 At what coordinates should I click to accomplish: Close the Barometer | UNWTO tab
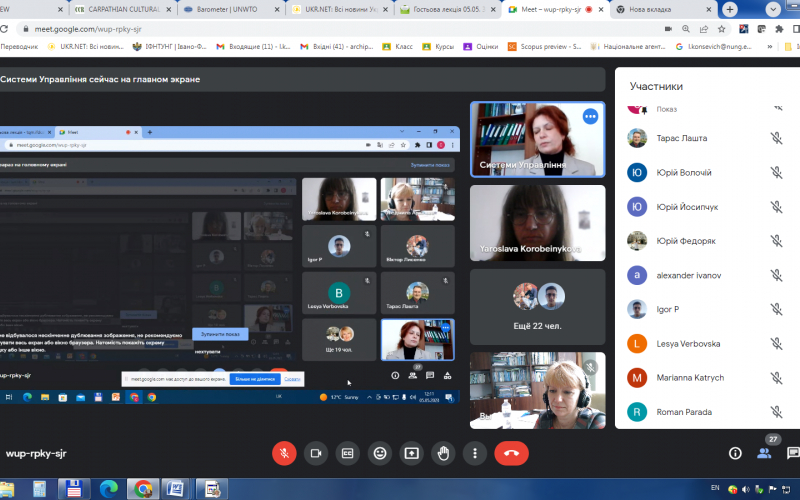pyautogui.click(x=277, y=9)
